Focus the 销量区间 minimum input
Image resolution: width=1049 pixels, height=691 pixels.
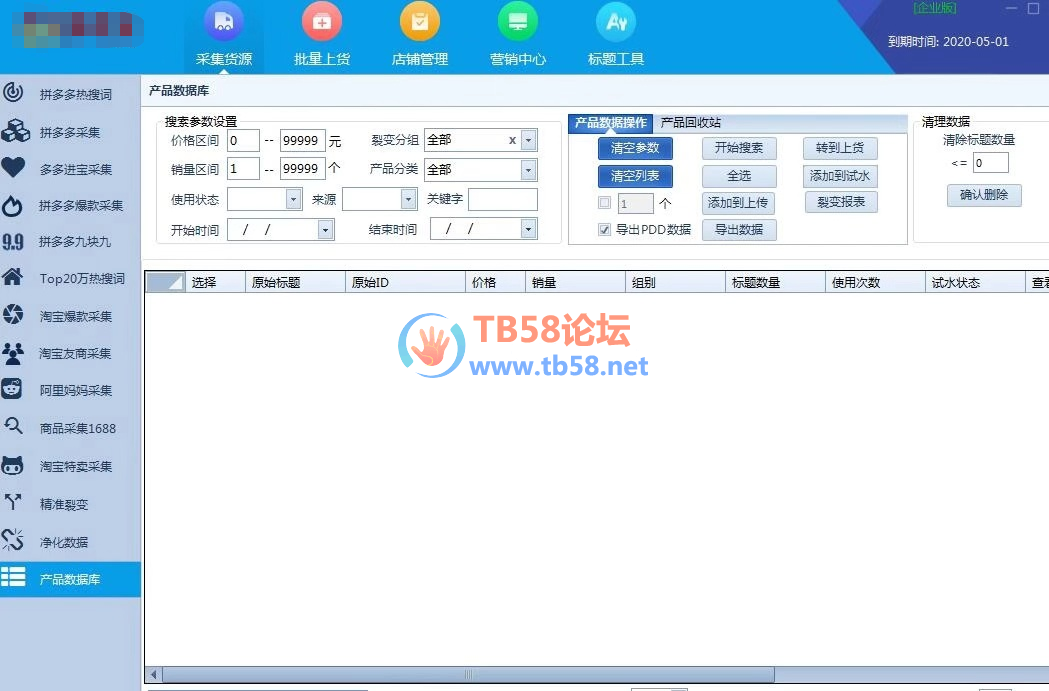pos(243,169)
